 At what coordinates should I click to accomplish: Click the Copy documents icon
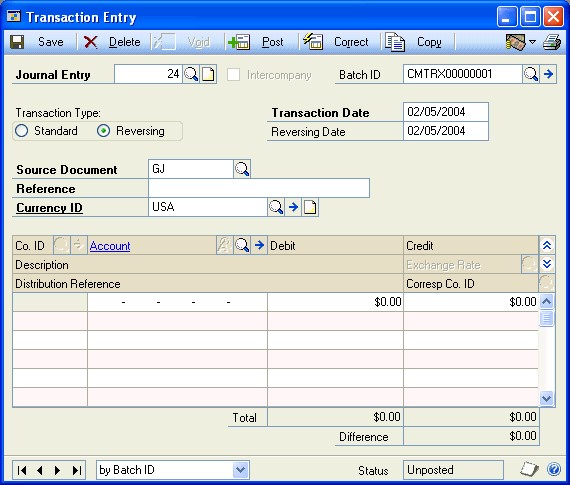(395, 42)
